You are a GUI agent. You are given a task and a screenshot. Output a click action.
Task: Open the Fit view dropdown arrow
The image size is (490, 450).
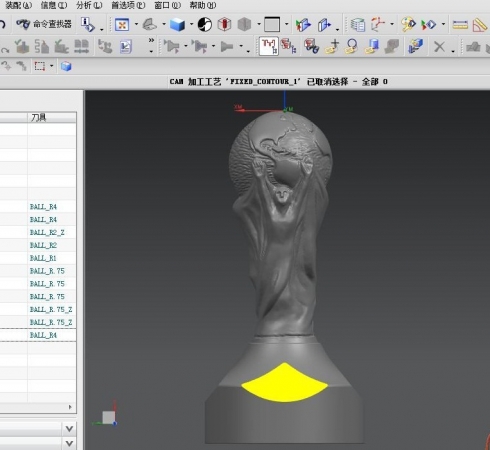click(136, 24)
